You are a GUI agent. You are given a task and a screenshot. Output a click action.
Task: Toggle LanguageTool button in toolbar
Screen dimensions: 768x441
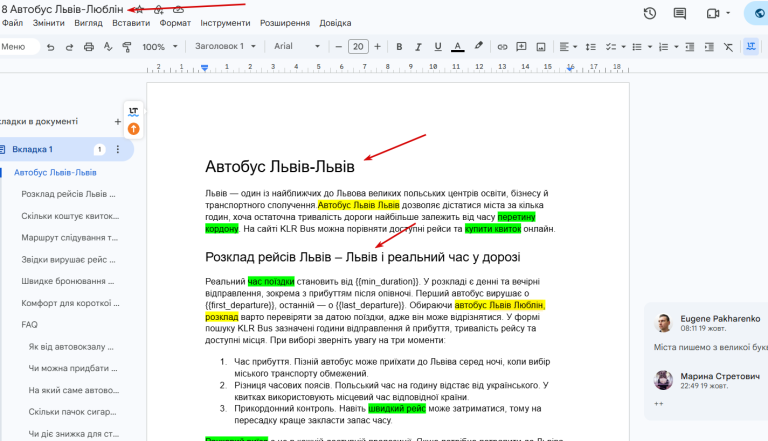click(x=750, y=47)
